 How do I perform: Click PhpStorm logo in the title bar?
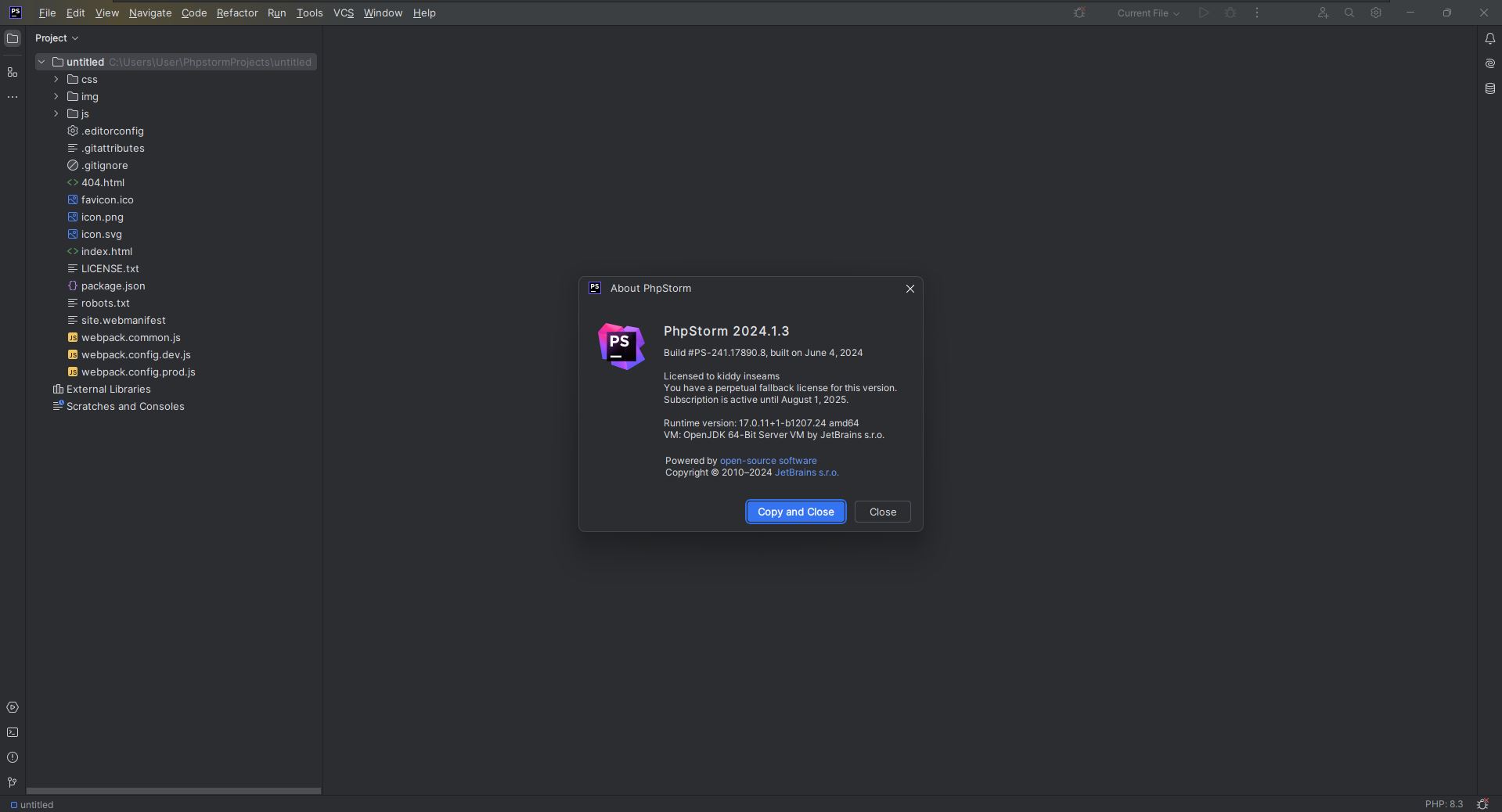point(15,13)
